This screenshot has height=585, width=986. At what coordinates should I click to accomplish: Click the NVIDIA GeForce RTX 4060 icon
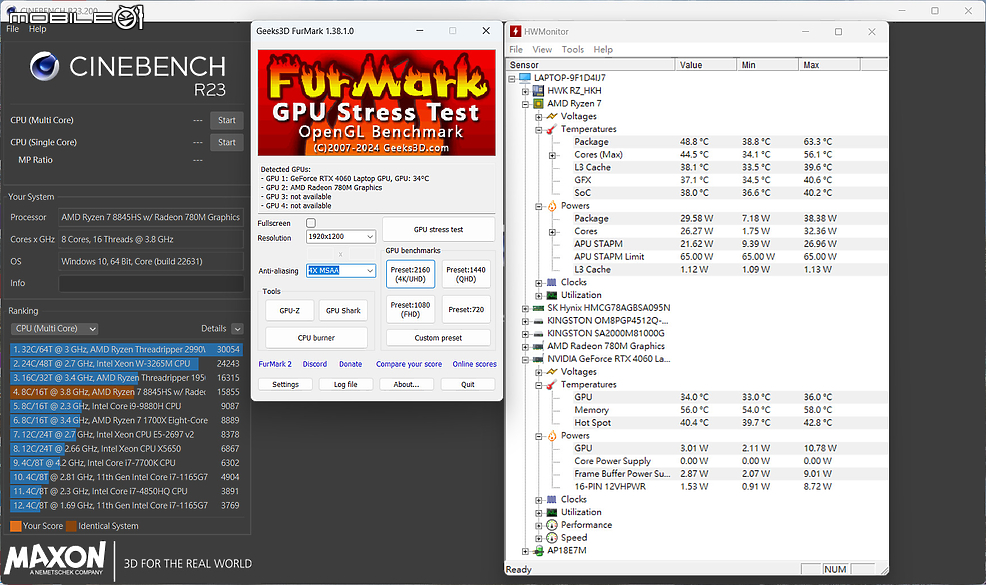(x=538, y=359)
